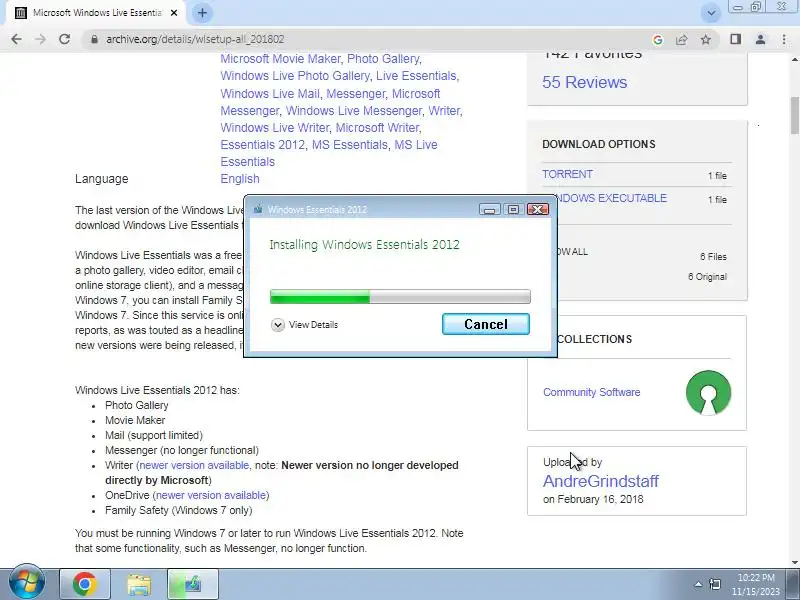
Task: Open Windows Live Messenger topic link
Action: (x=354, y=111)
